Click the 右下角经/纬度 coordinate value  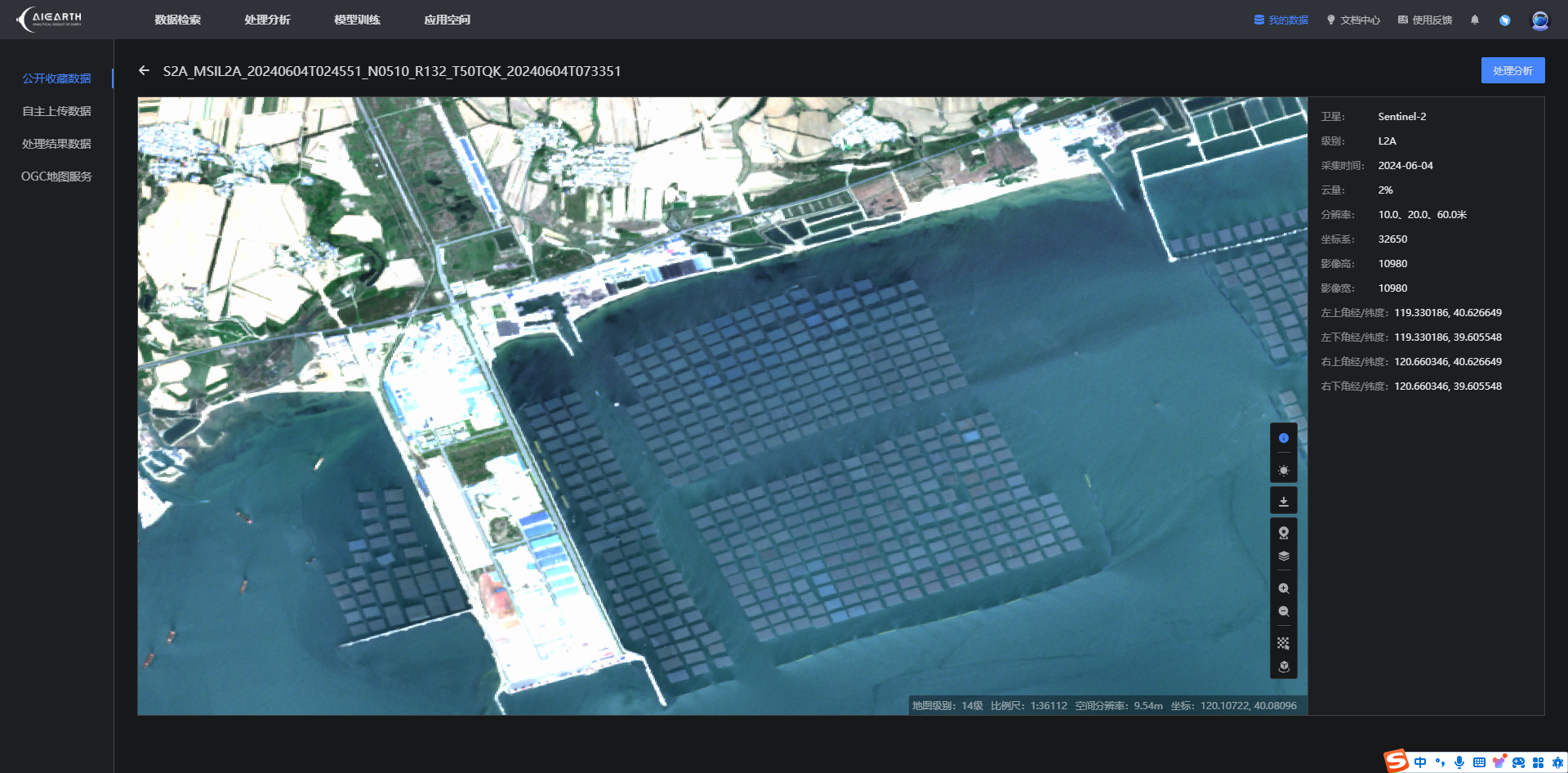click(x=1448, y=386)
